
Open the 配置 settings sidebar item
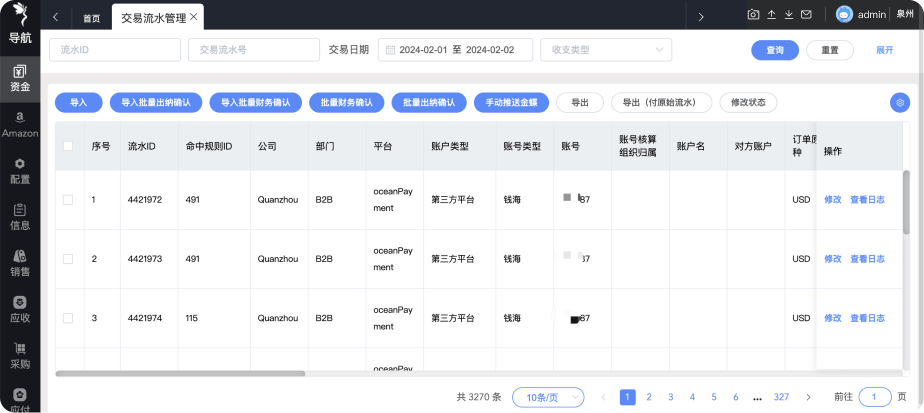click(20, 170)
